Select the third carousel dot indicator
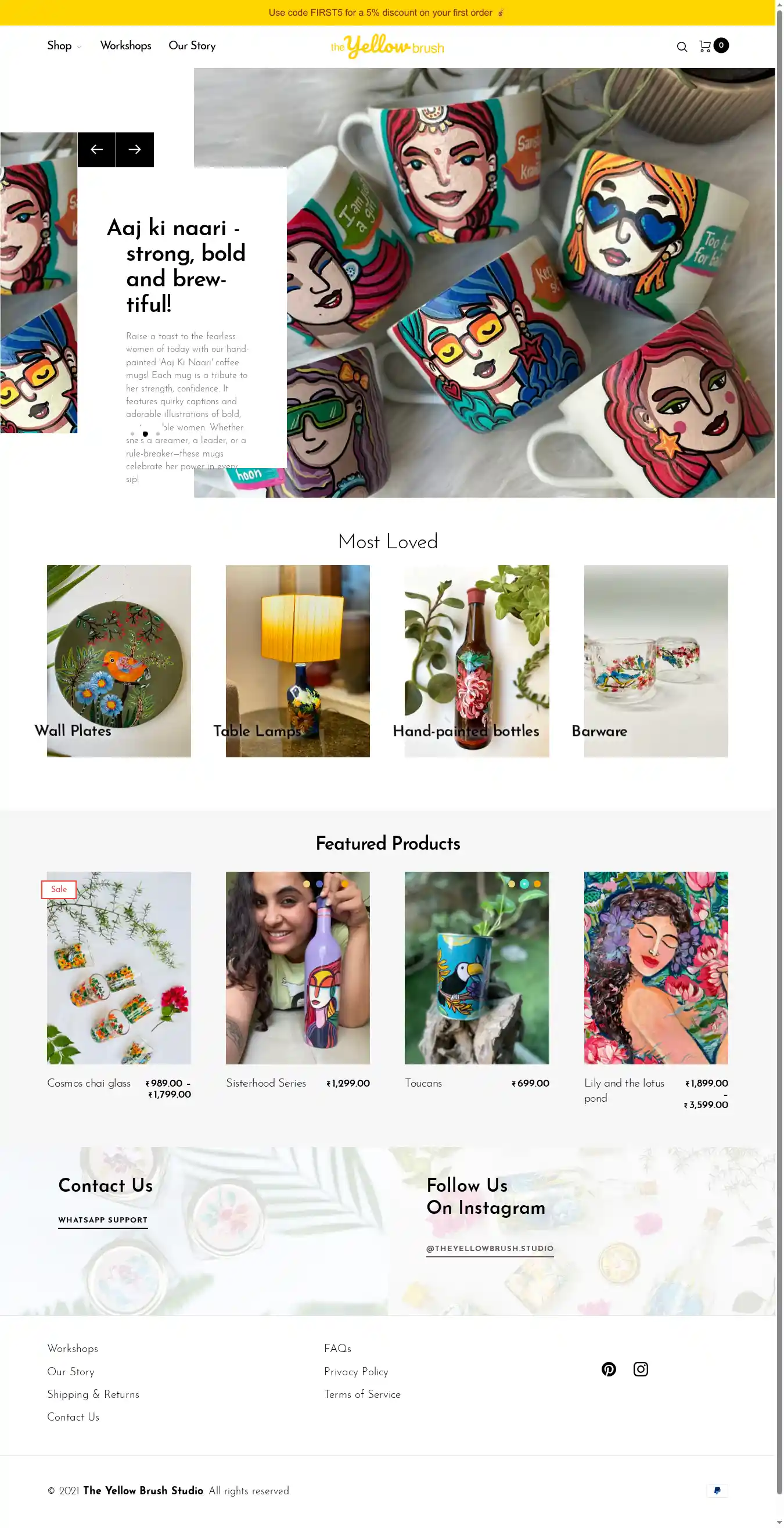Viewport: 784px width, 1528px height. coord(158,434)
